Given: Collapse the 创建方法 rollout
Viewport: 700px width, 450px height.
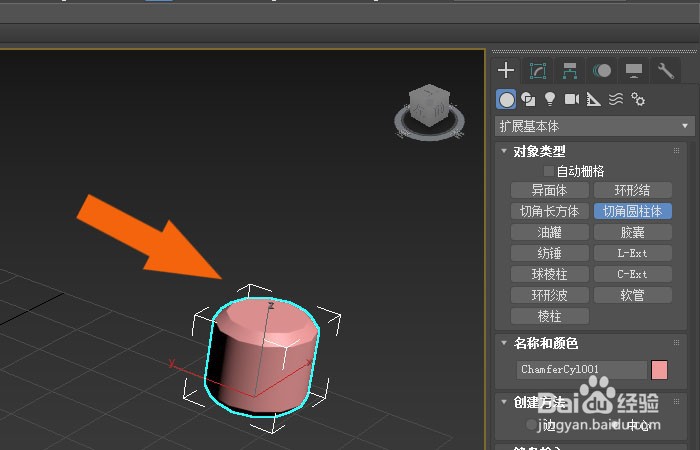Looking at the screenshot, I should (504, 402).
